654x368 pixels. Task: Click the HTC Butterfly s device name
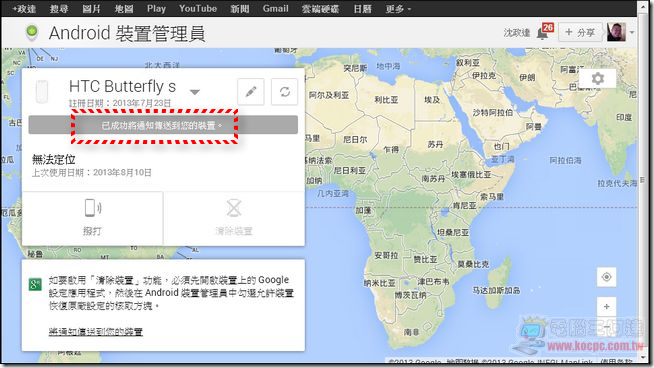click(122, 86)
